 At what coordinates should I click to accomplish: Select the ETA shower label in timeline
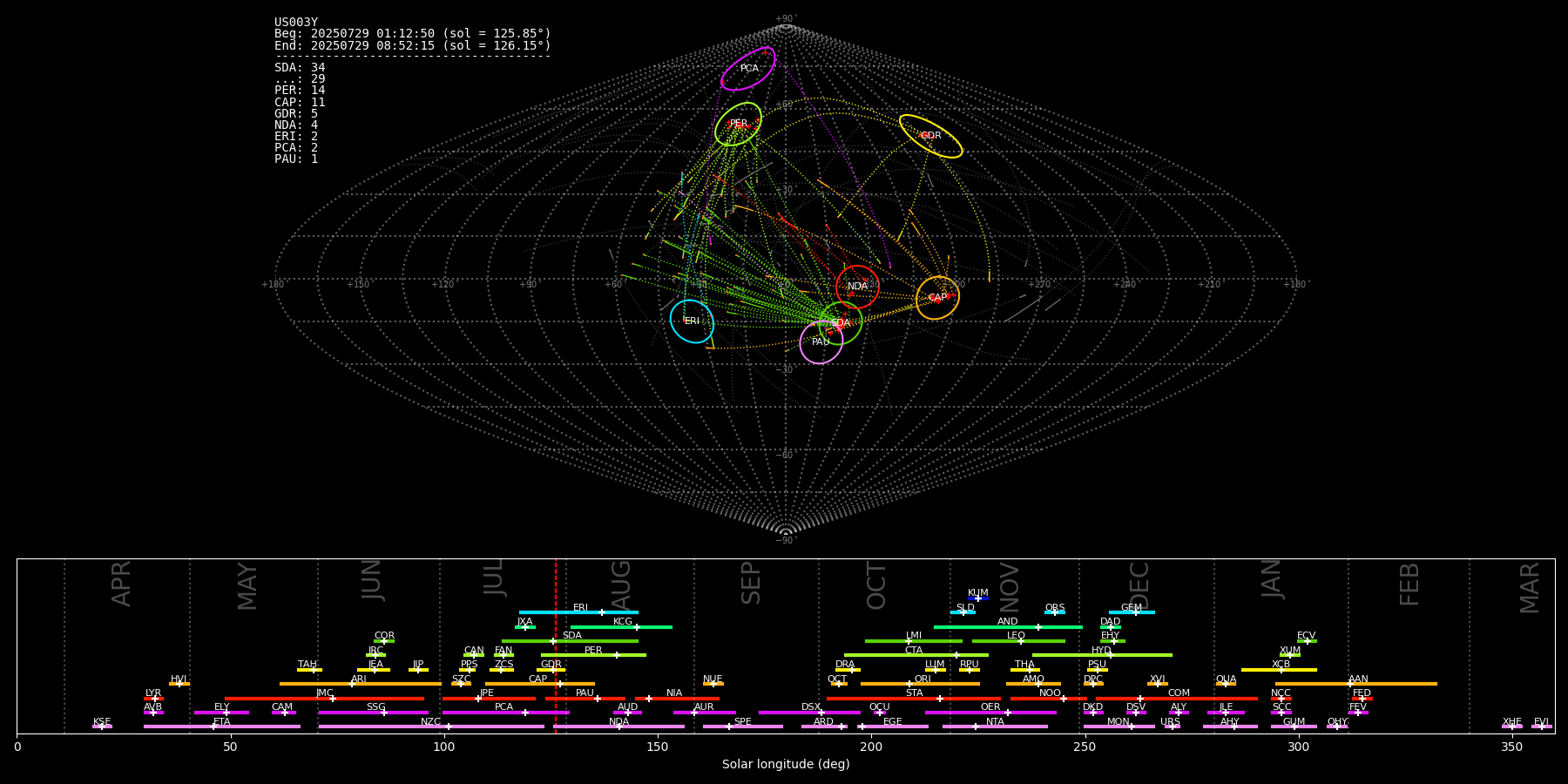click(x=222, y=722)
